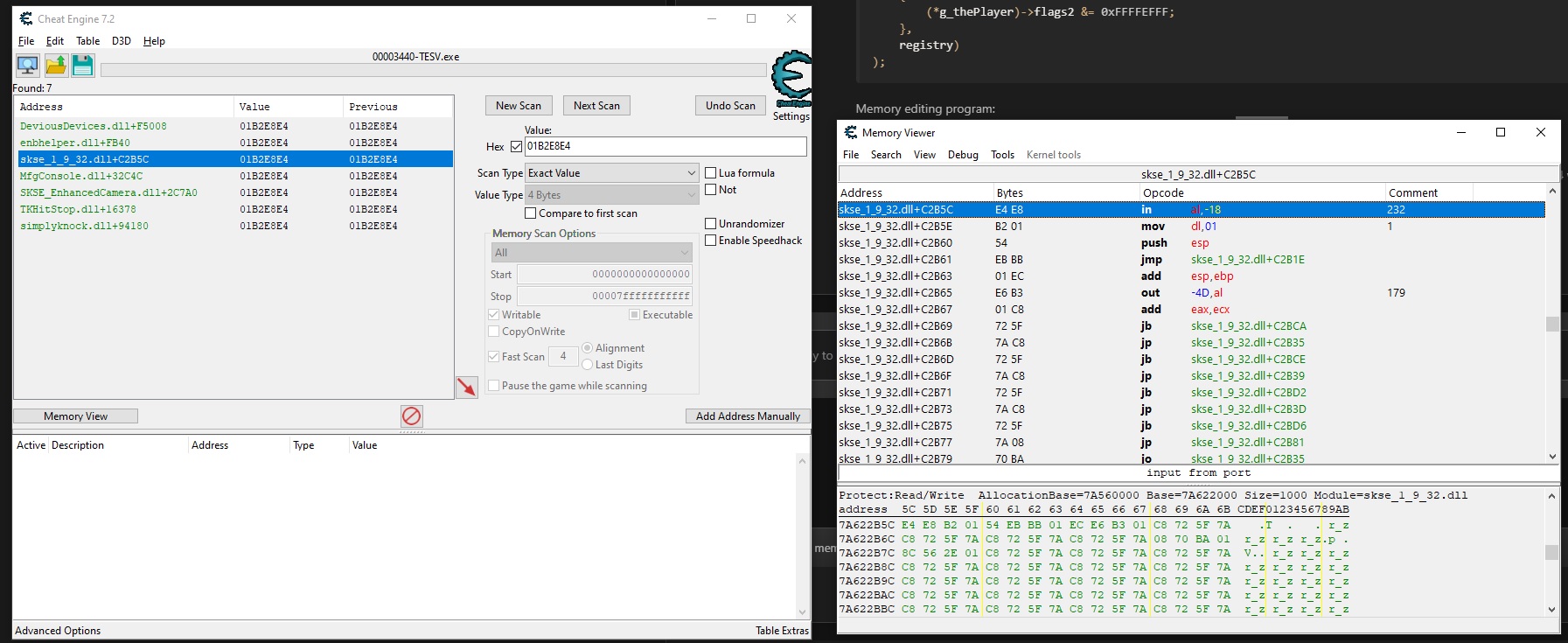Open Cheat Engine Edit menu
The width and height of the screenshot is (1568, 643).
(x=55, y=41)
